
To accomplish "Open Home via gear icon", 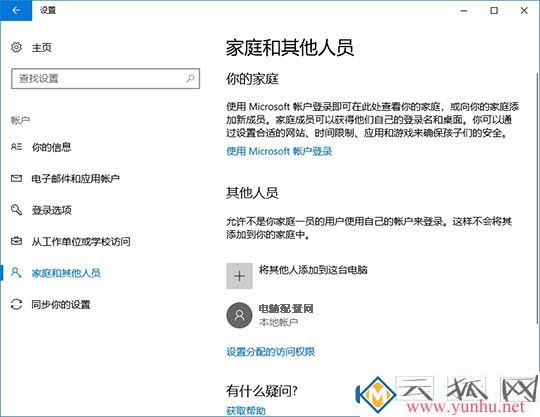I will pos(16,47).
